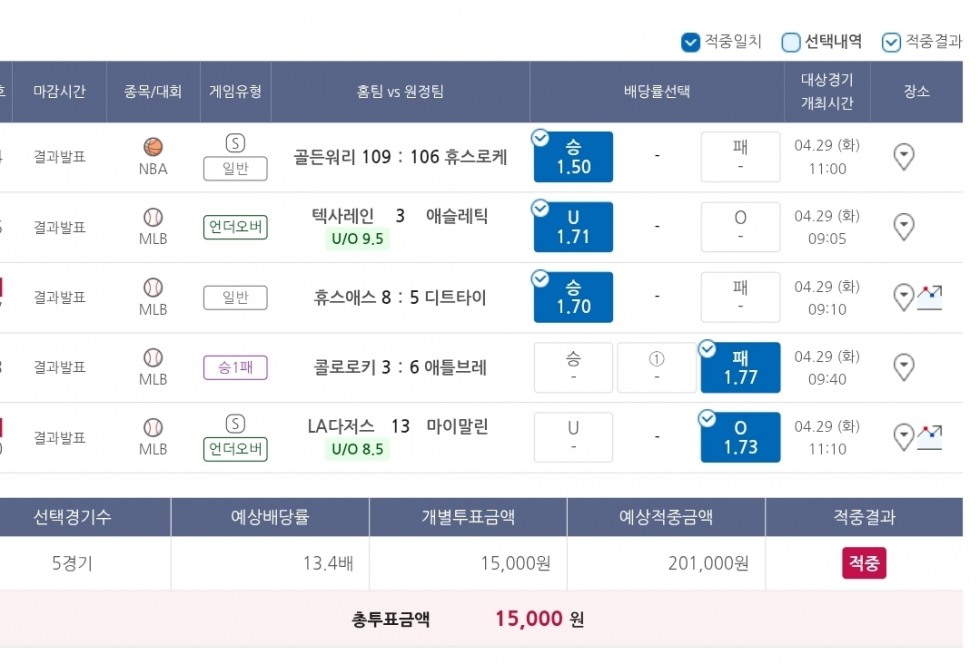Click the 배당률선택 column header
980x664 pixels.
[x=657, y=91]
